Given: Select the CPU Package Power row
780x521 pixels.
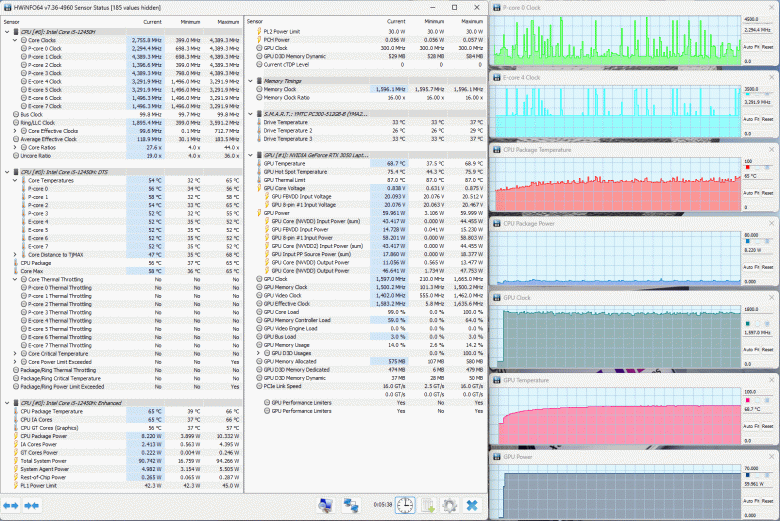Looking at the screenshot, I should tap(45, 436).
